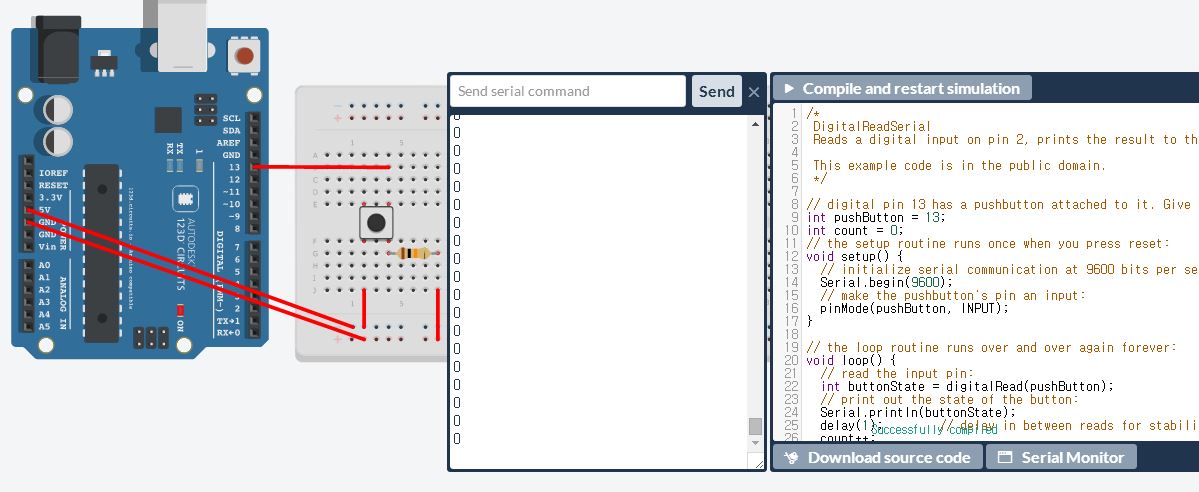Select the pushbutton on the breadboard
Viewport: 1199px width, 492px height.
tap(376, 223)
